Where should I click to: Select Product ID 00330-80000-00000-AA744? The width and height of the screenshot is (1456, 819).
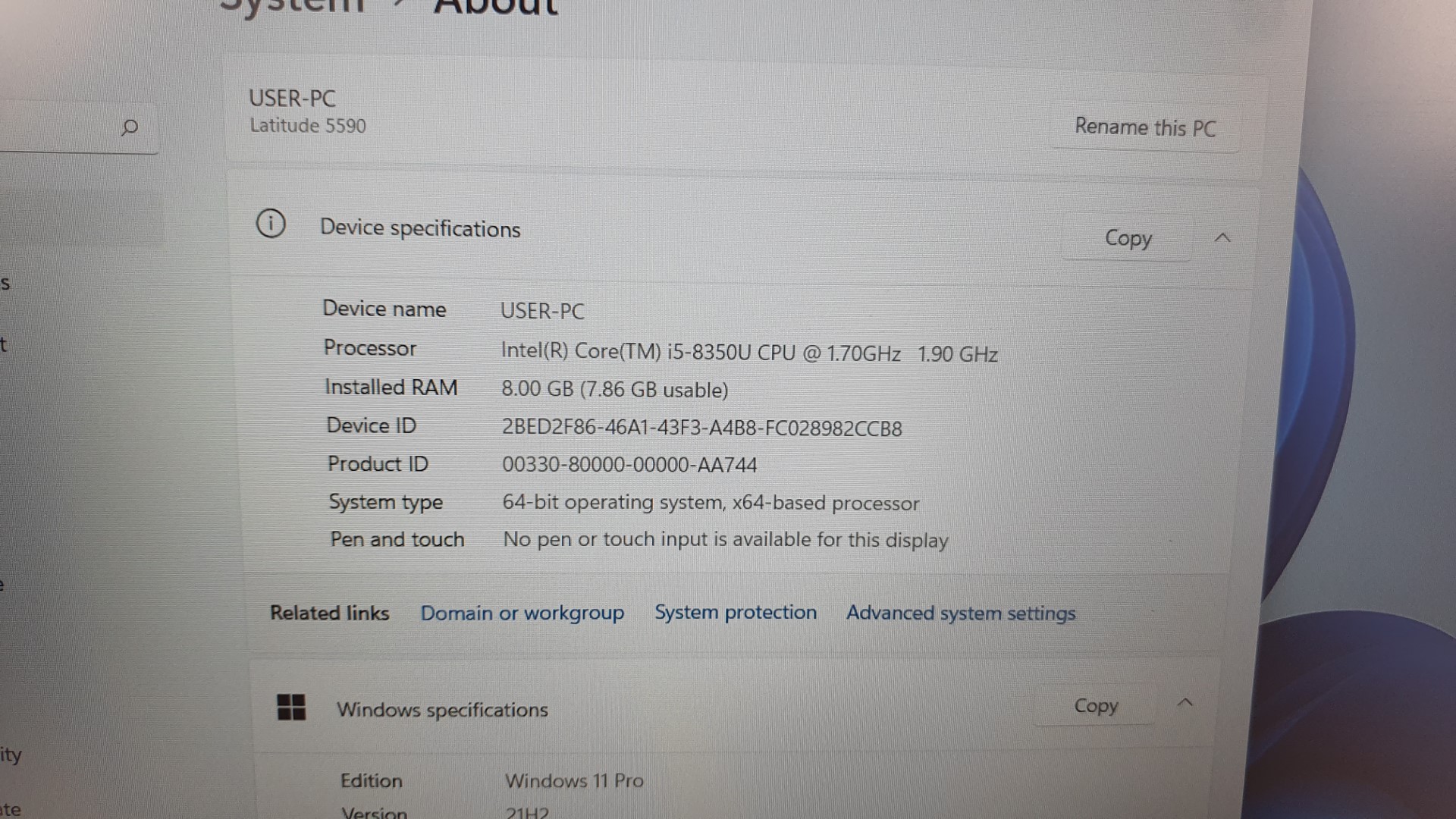pyautogui.click(x=629, y=465)
